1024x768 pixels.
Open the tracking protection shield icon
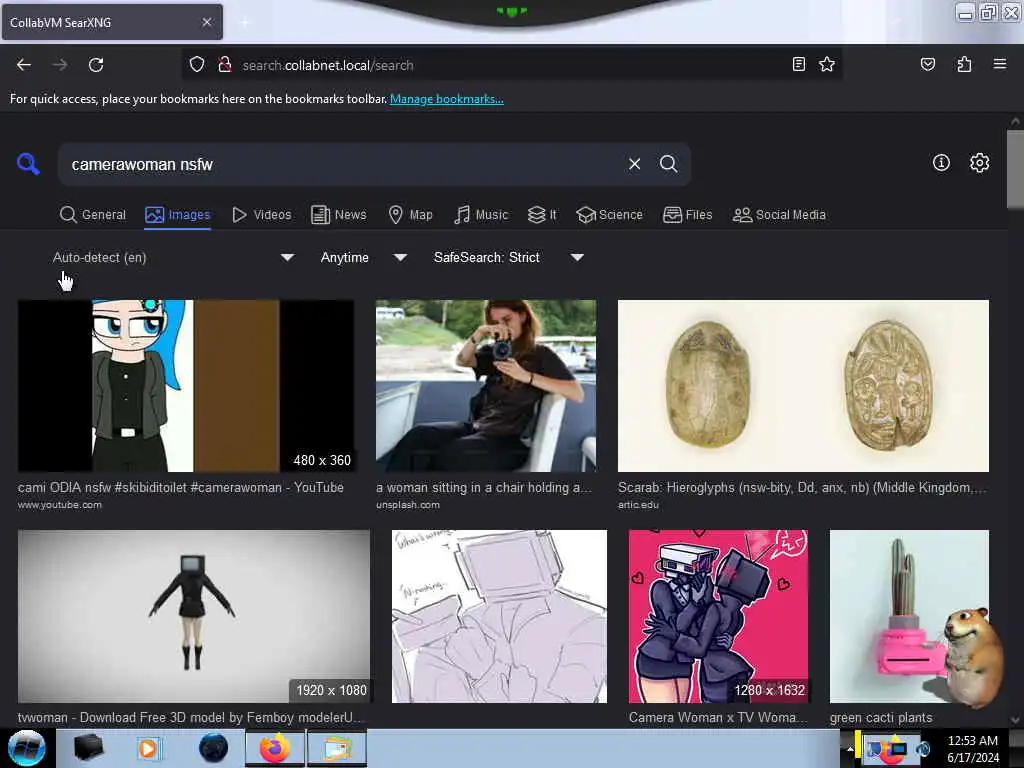point(197,65)
